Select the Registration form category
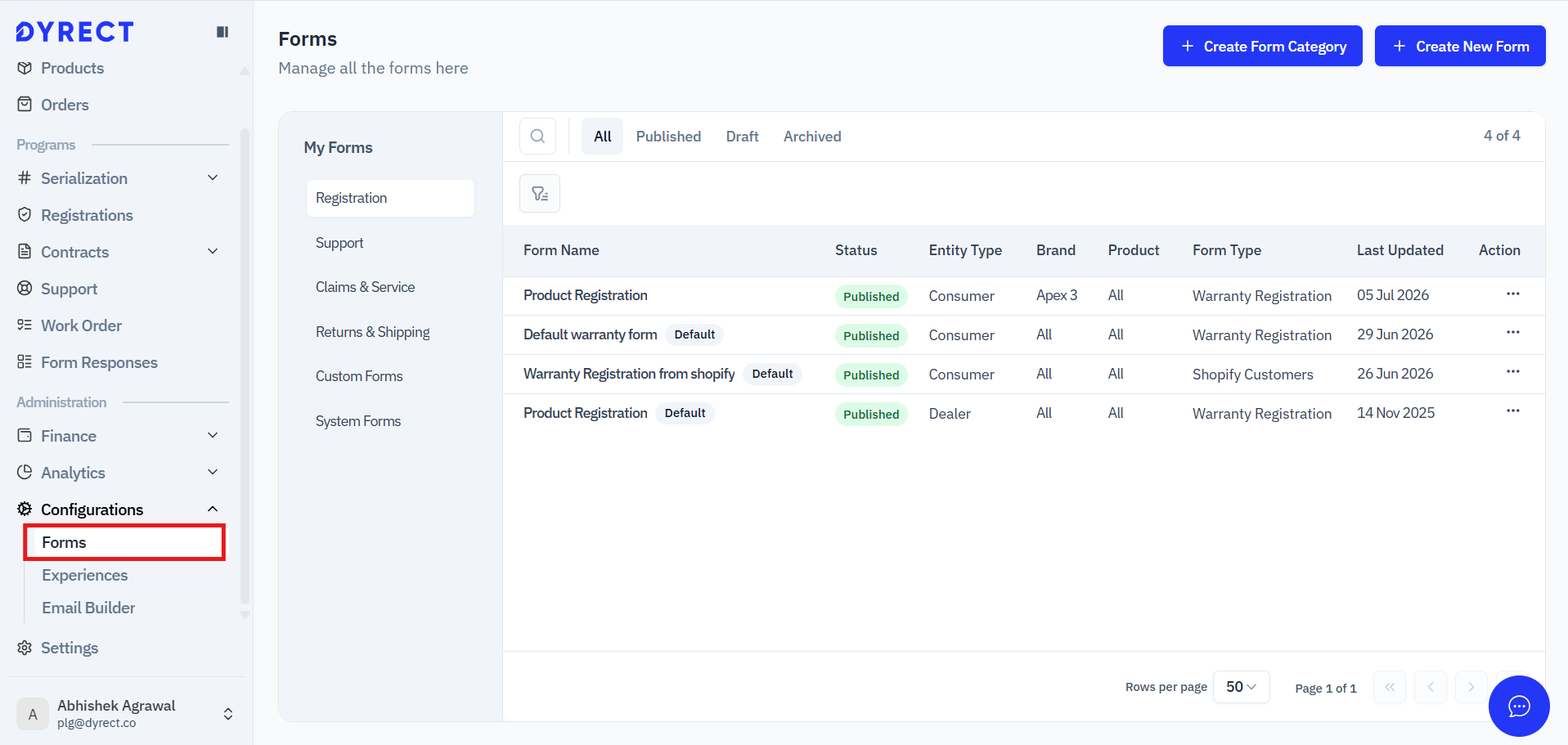Image resolution: width=1568 pixels, height=745 pixels. [390, 198]
